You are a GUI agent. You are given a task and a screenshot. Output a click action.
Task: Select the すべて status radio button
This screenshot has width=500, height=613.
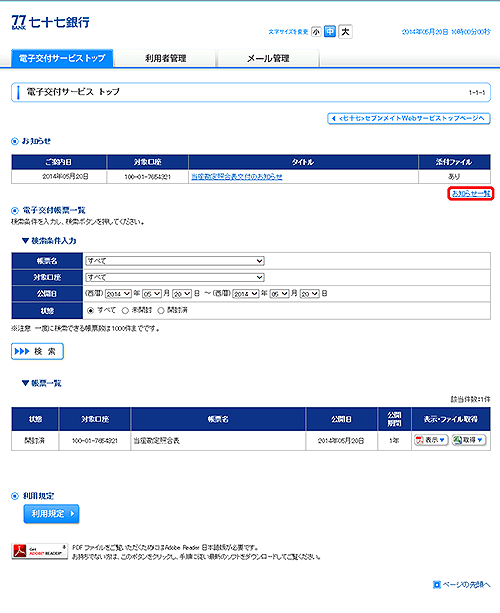(x=91, y=310)
